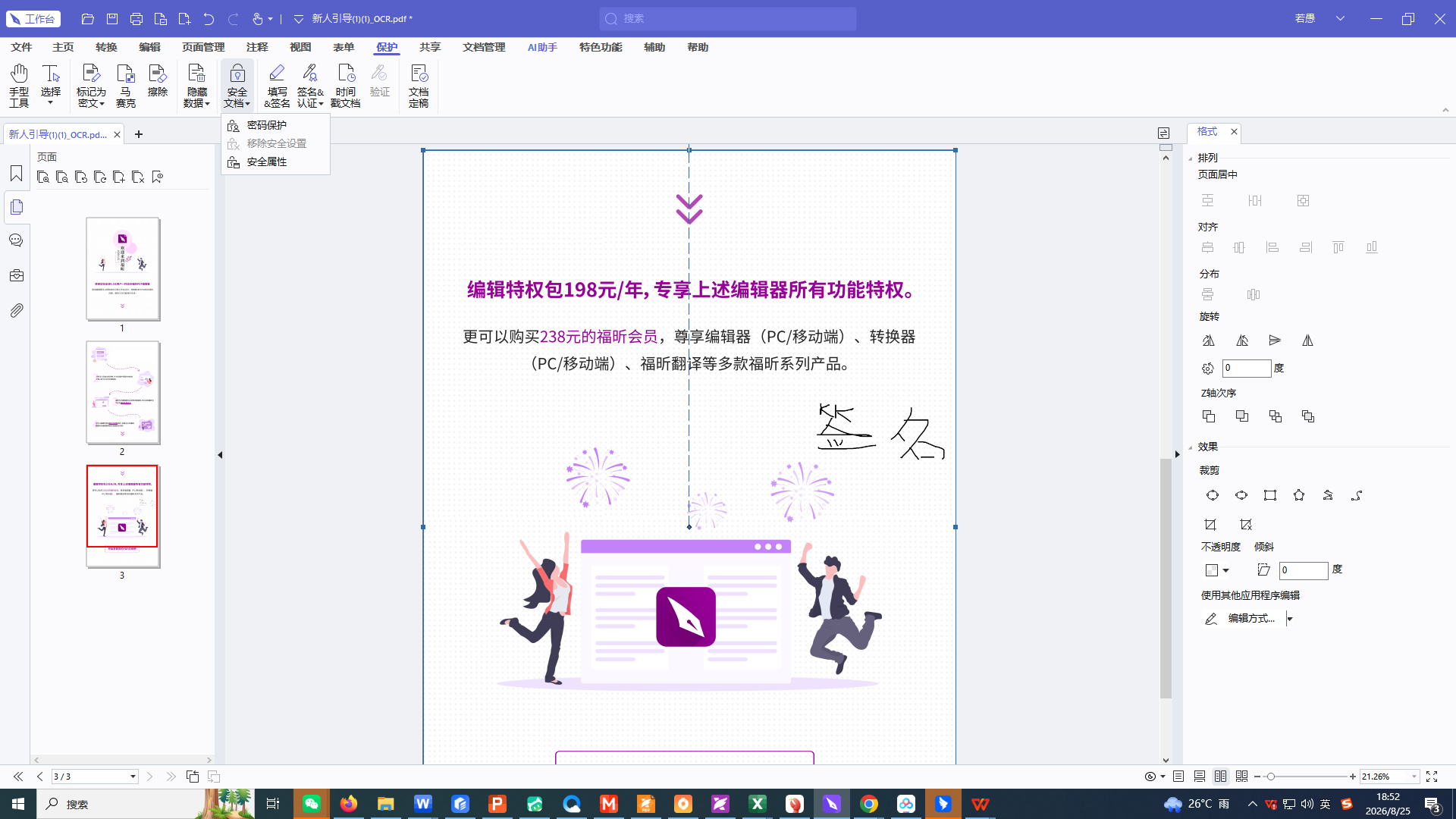The width and height of the screenshot is (1456, 819).
Task: Click the 文档定稿 finalize document icon
Action: 419,85
